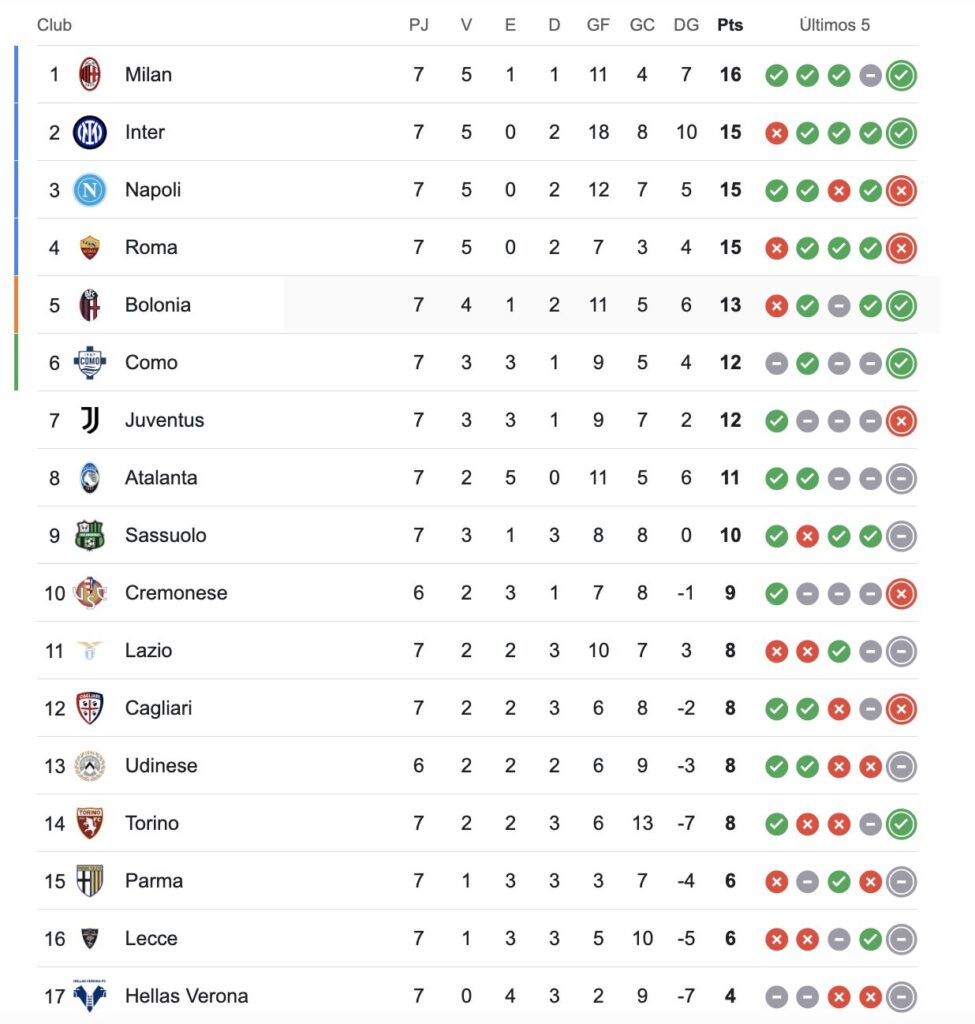Viewport: 975px width, 1024px height.
Task: Click the Juventus club logo
Action: (90, 421)
